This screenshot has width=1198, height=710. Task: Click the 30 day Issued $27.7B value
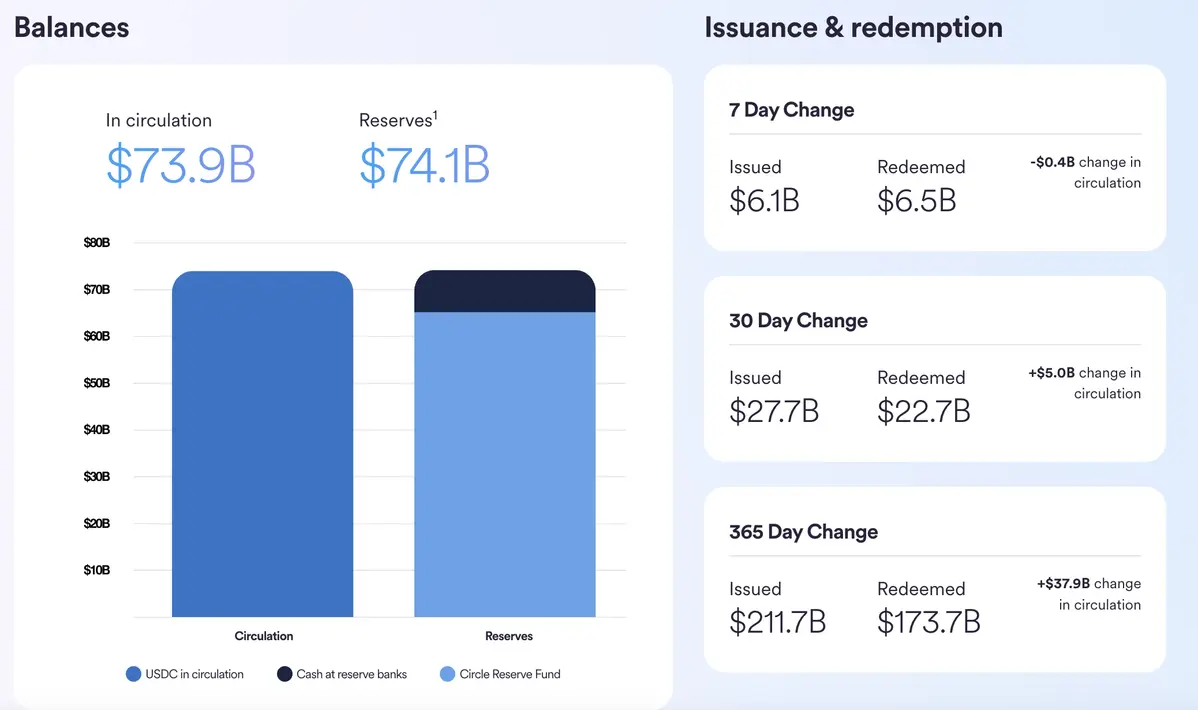[773, 411]
